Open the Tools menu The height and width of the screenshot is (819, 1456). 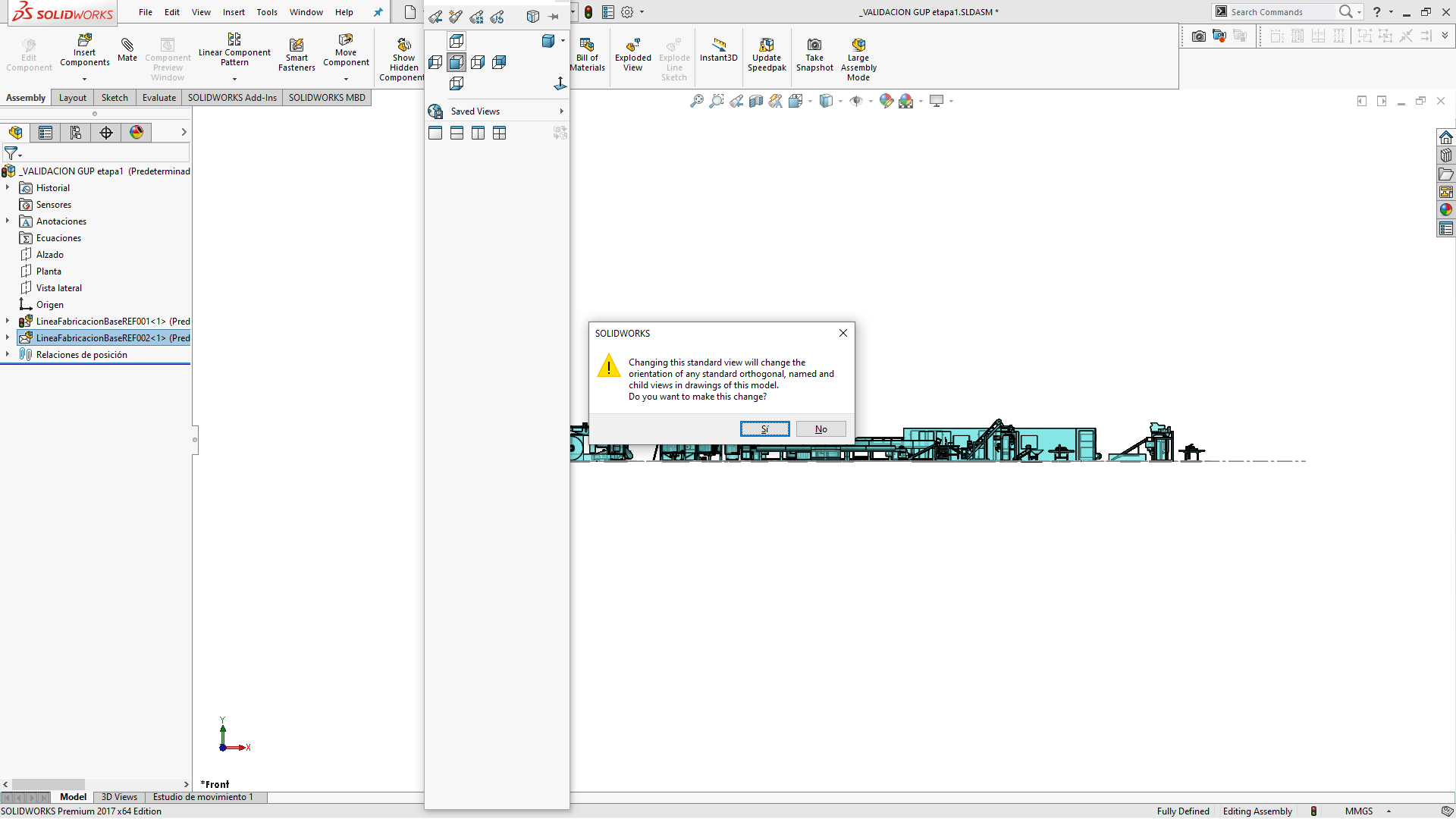point(267,12)
